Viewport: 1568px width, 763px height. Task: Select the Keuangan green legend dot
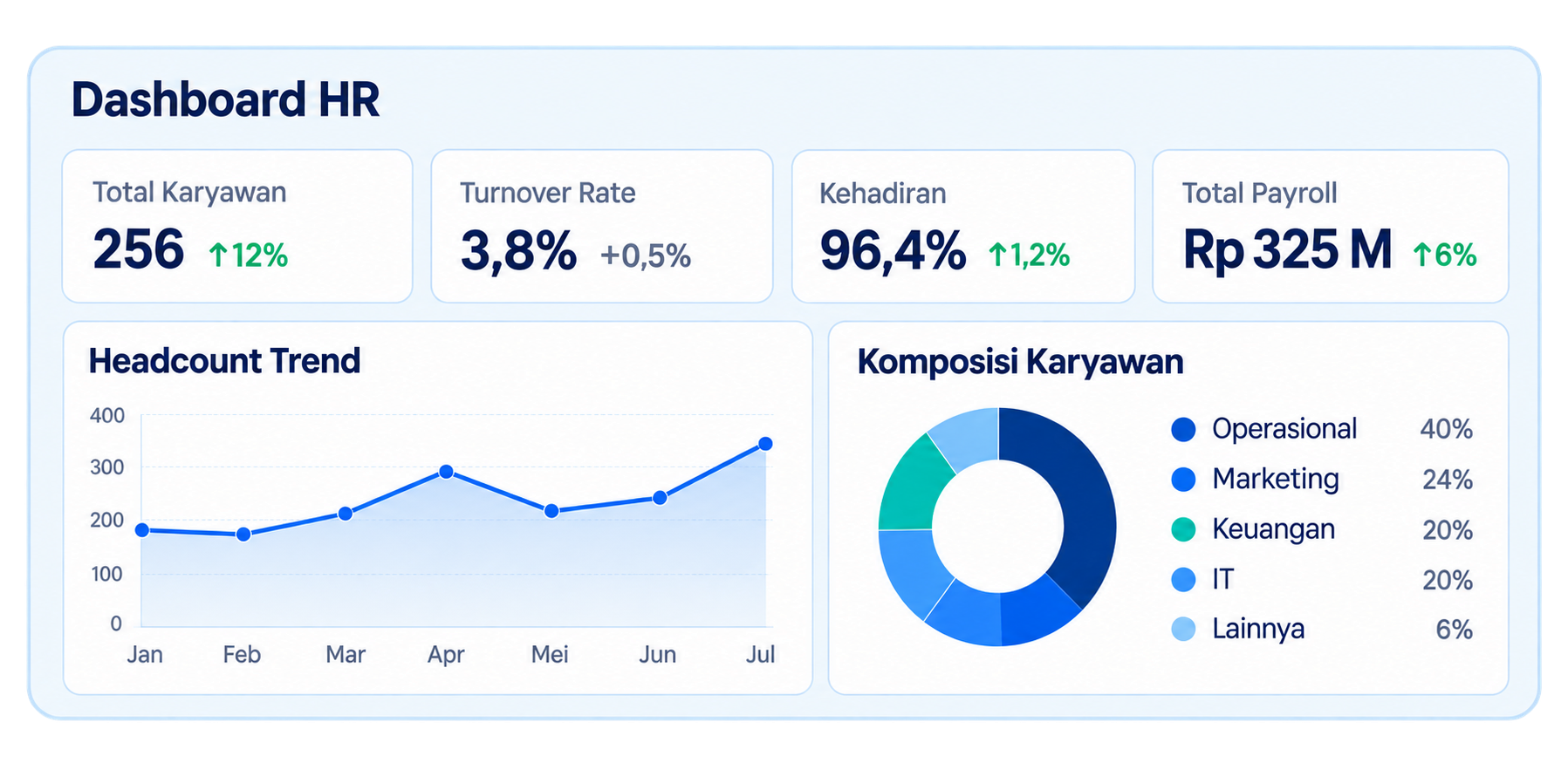[x=1183, y=529]
